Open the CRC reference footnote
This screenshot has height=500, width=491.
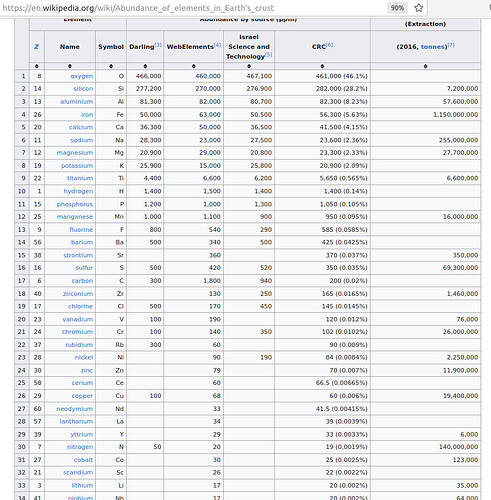click(329, 45)
